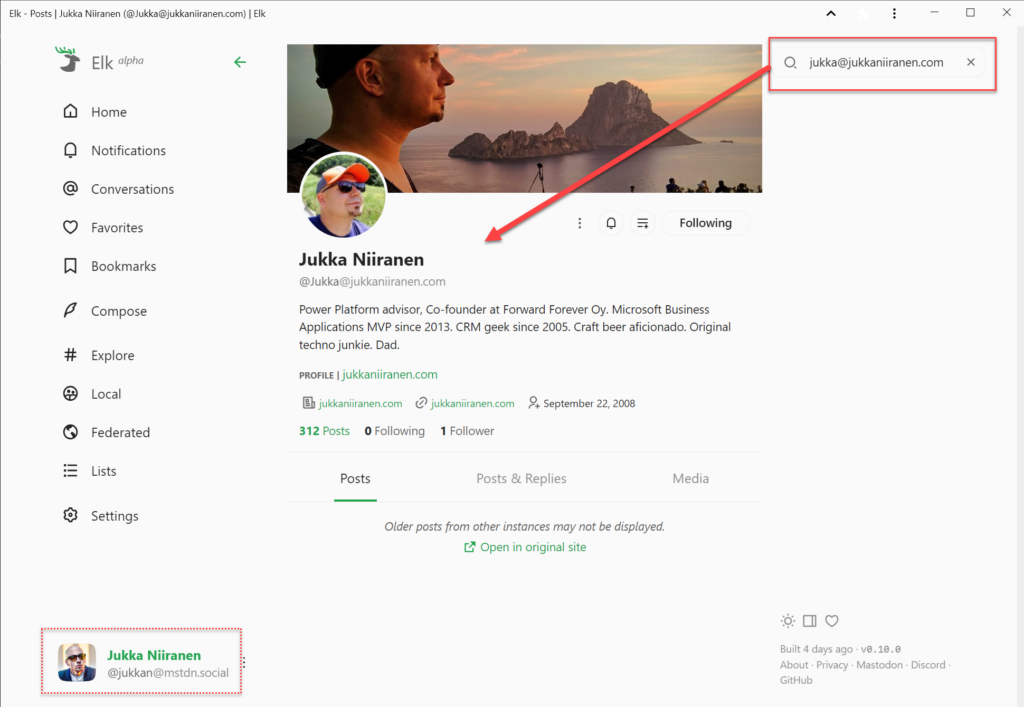Open the title bar three-dot app menu
The image size is (1024, 707).
pyautogui.click(x=894, y=13)
